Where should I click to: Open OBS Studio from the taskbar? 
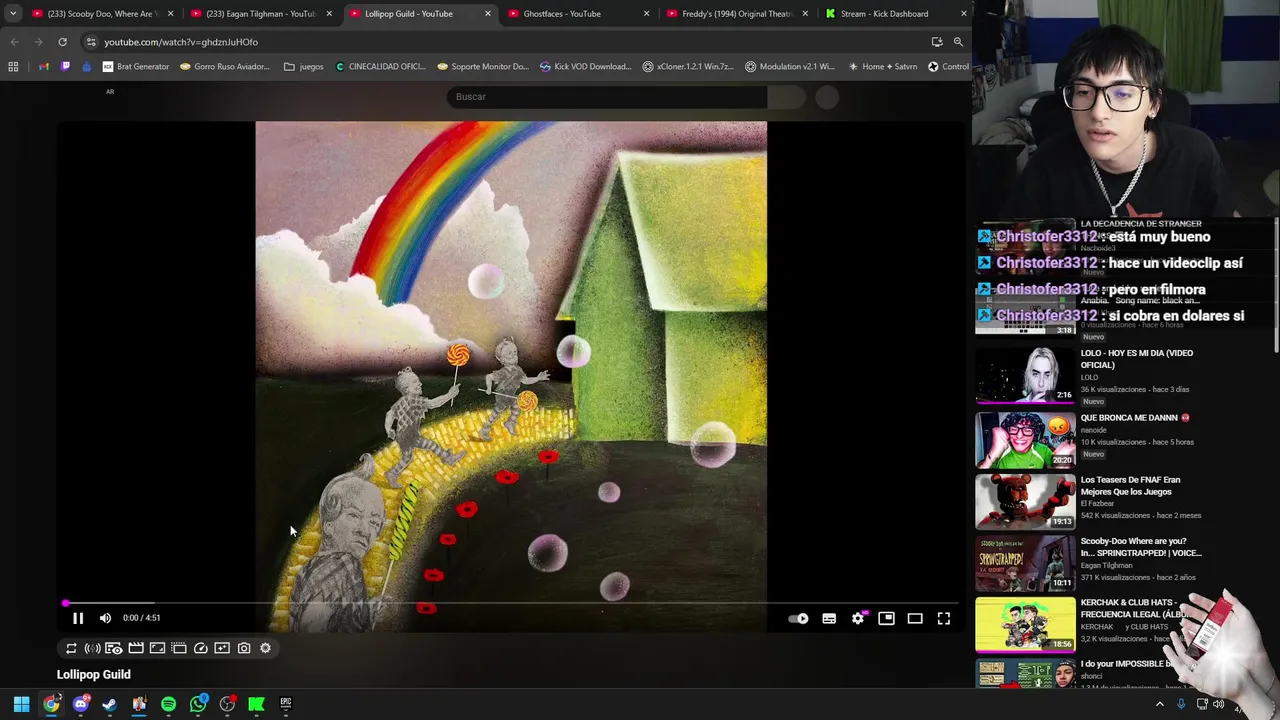pyautogui.click(x=227, y=704)
